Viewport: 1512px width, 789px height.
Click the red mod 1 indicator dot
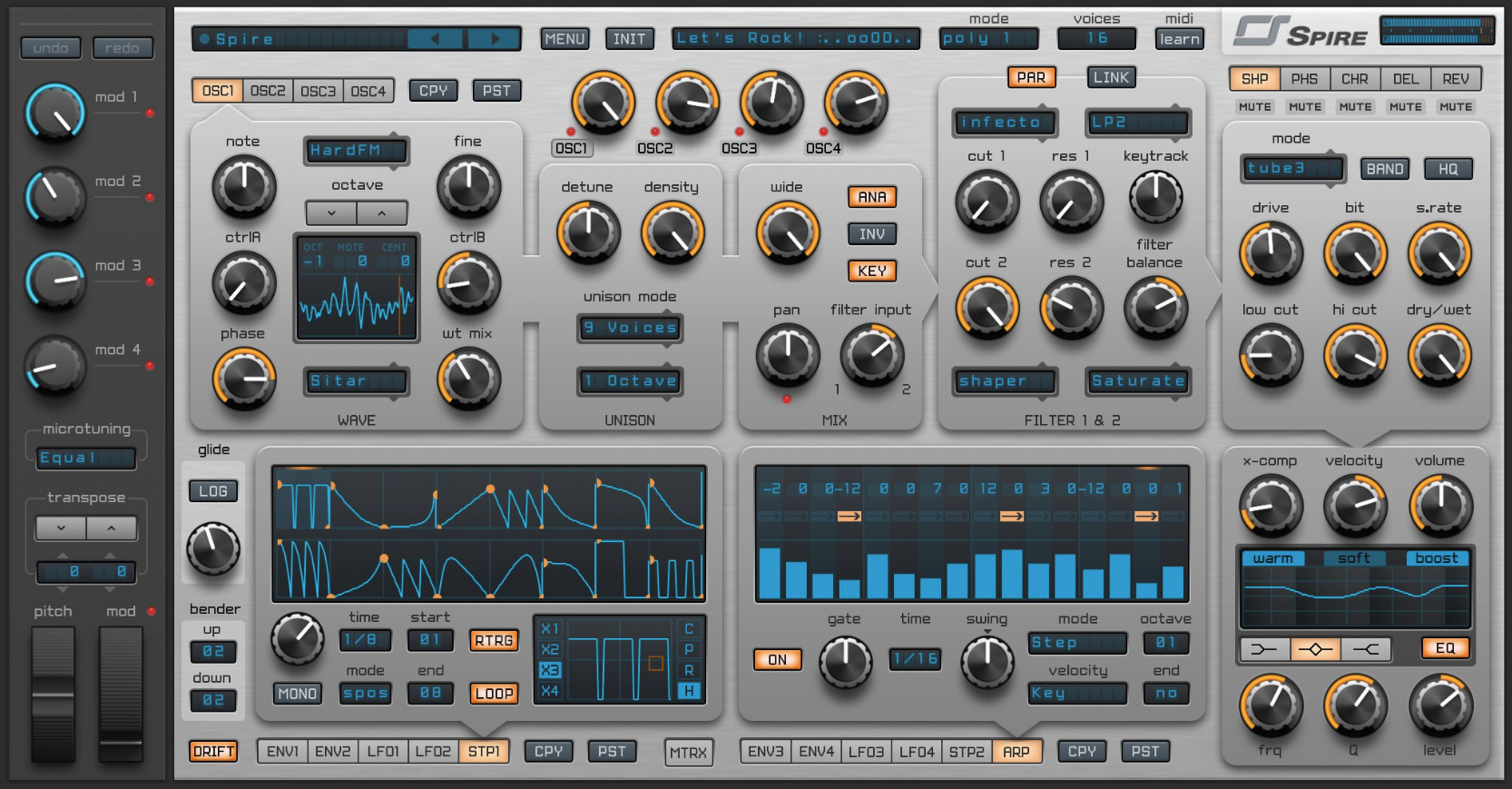[x=150, y=113]
